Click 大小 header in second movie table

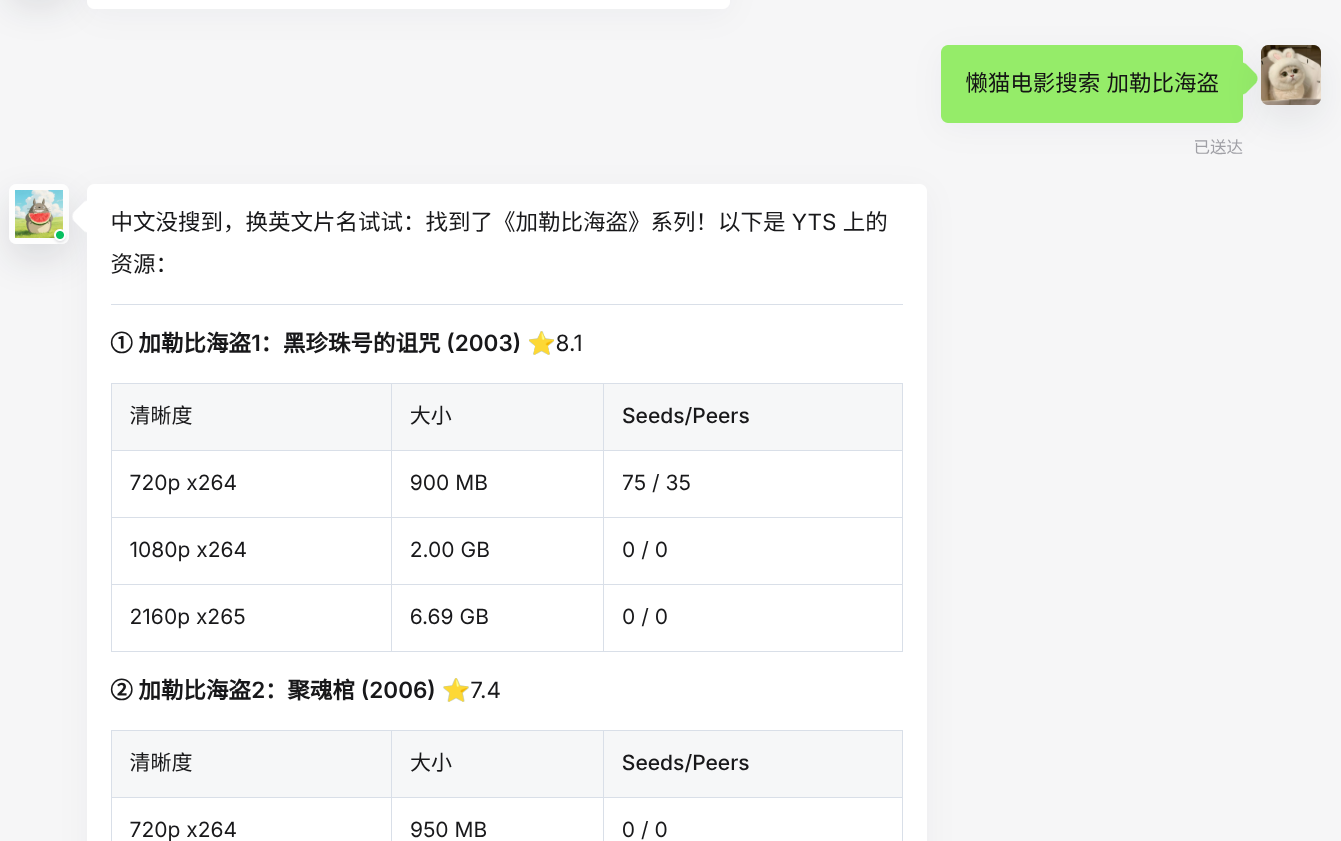[497, 764]
